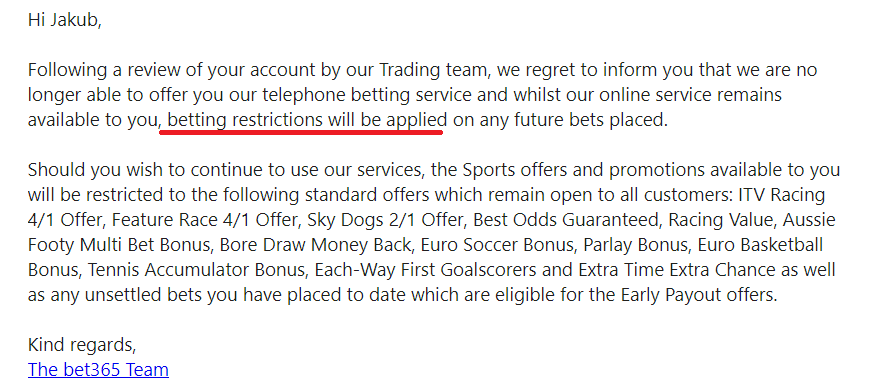Click the Tennis Accumulator Bonus text

coord(196,270)
